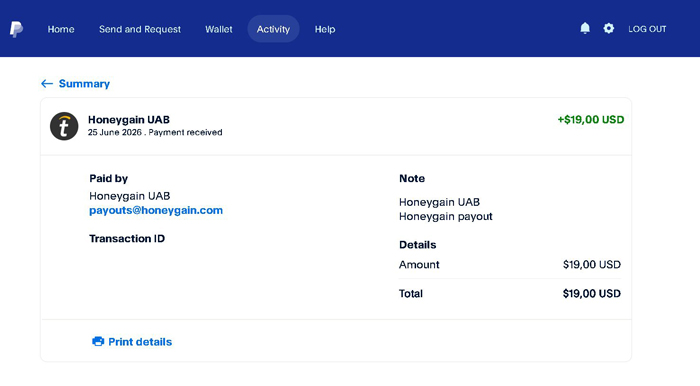This screenshot has width=700, height=386.
Task: Click the back arrow beside Summary
Action: [x=47, y=83]
